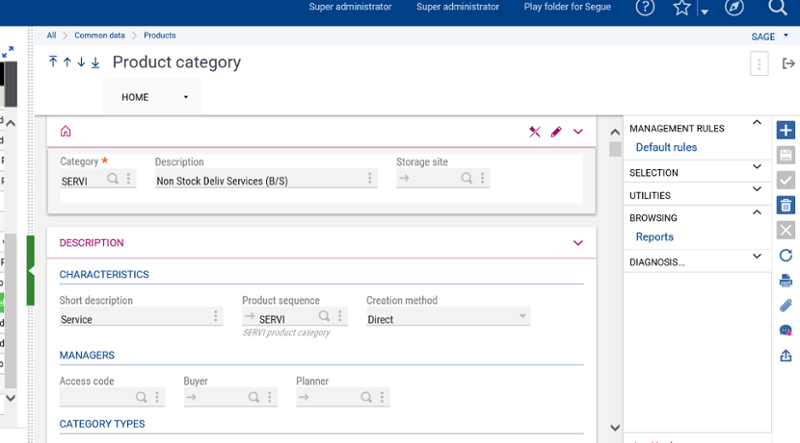Click the compass navigation icon in header
Viewport: 800px width, 443px height.
733,8
